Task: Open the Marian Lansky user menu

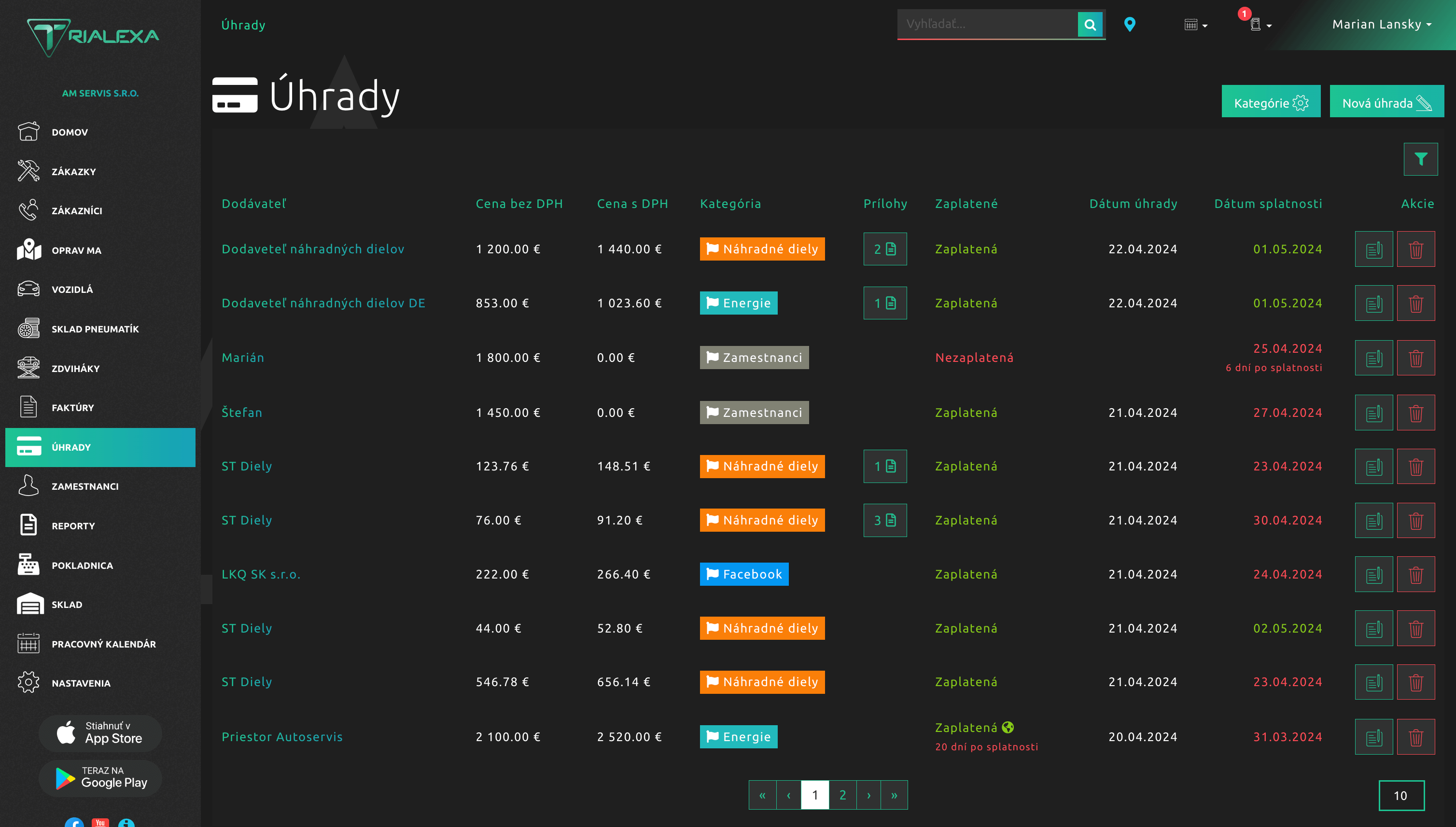Action: click(1382, 25)
